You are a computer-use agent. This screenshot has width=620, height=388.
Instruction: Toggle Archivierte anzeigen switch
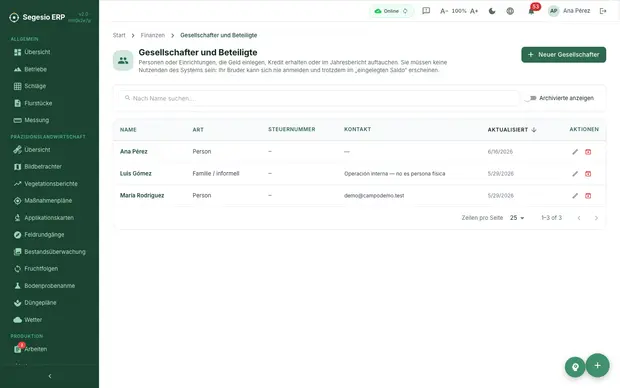[530, 98]
